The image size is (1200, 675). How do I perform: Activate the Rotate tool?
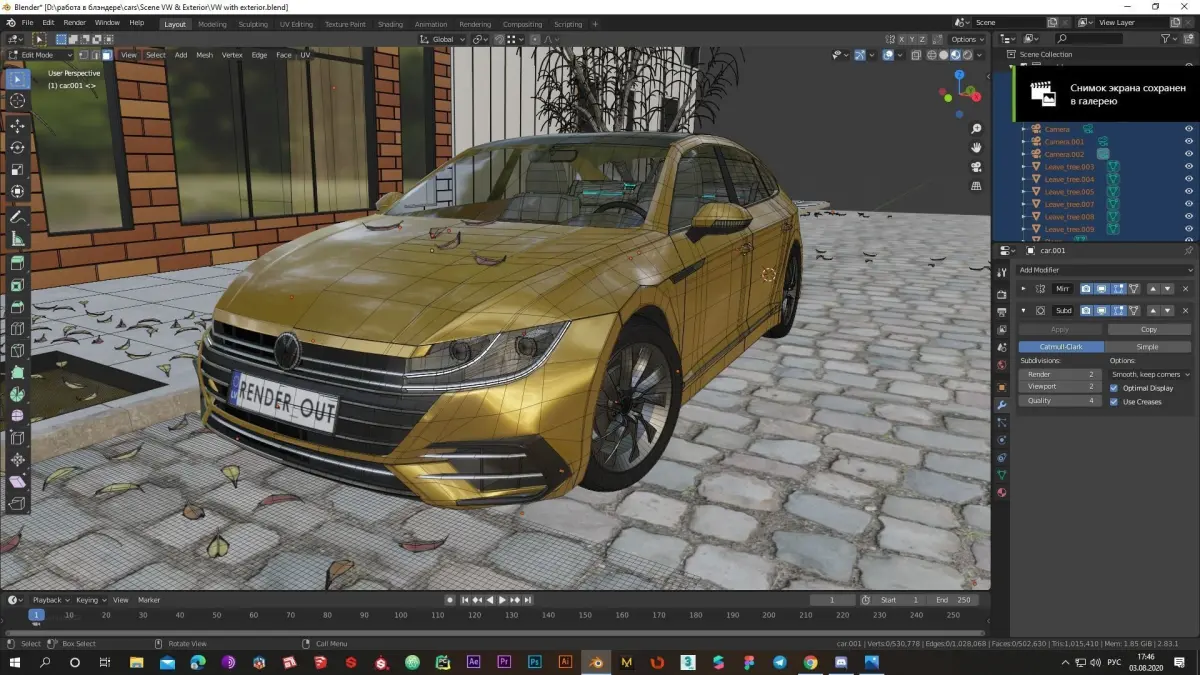pyautogui.click(x=17, y=147)
